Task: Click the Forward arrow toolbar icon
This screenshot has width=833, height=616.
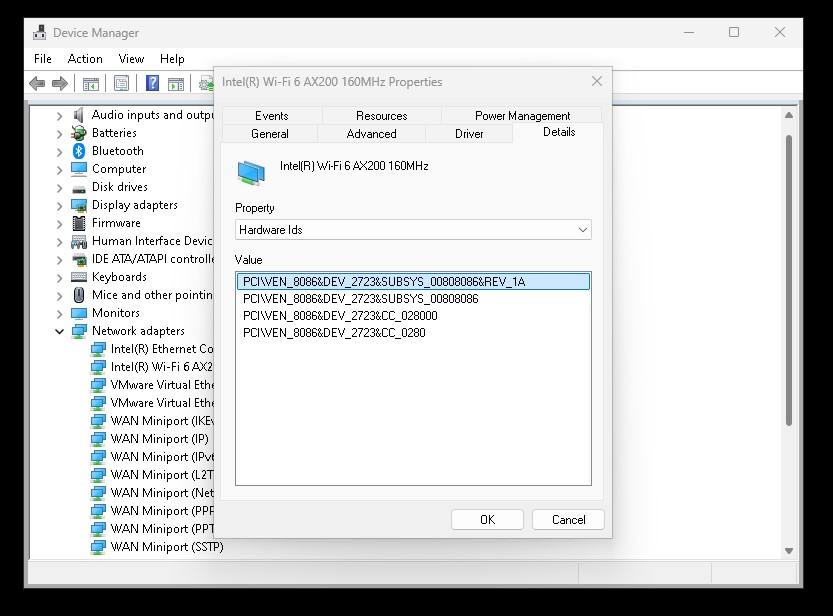Action: click(60, 83)
